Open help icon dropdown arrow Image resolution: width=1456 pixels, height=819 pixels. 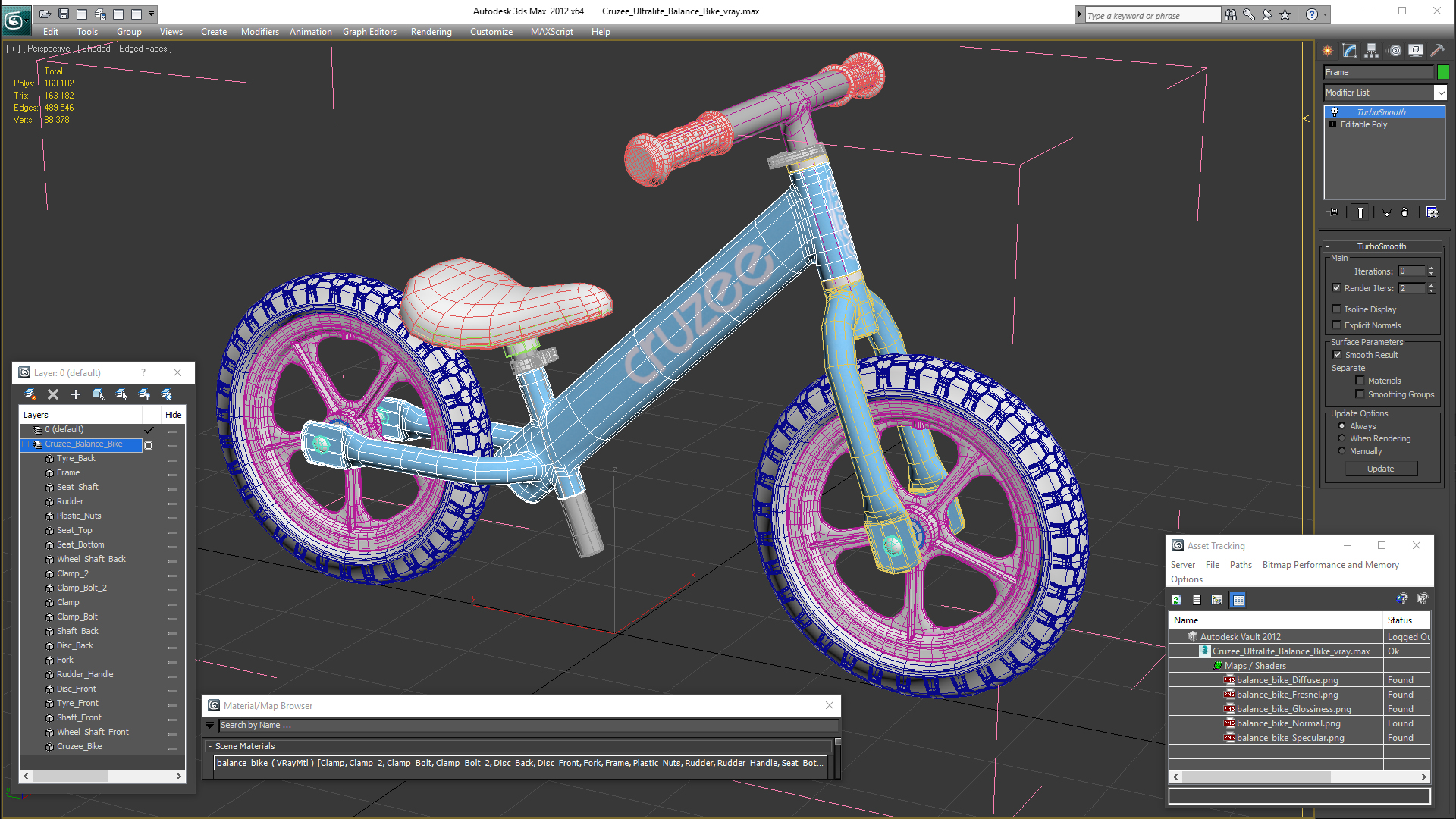pos(1326,14)
